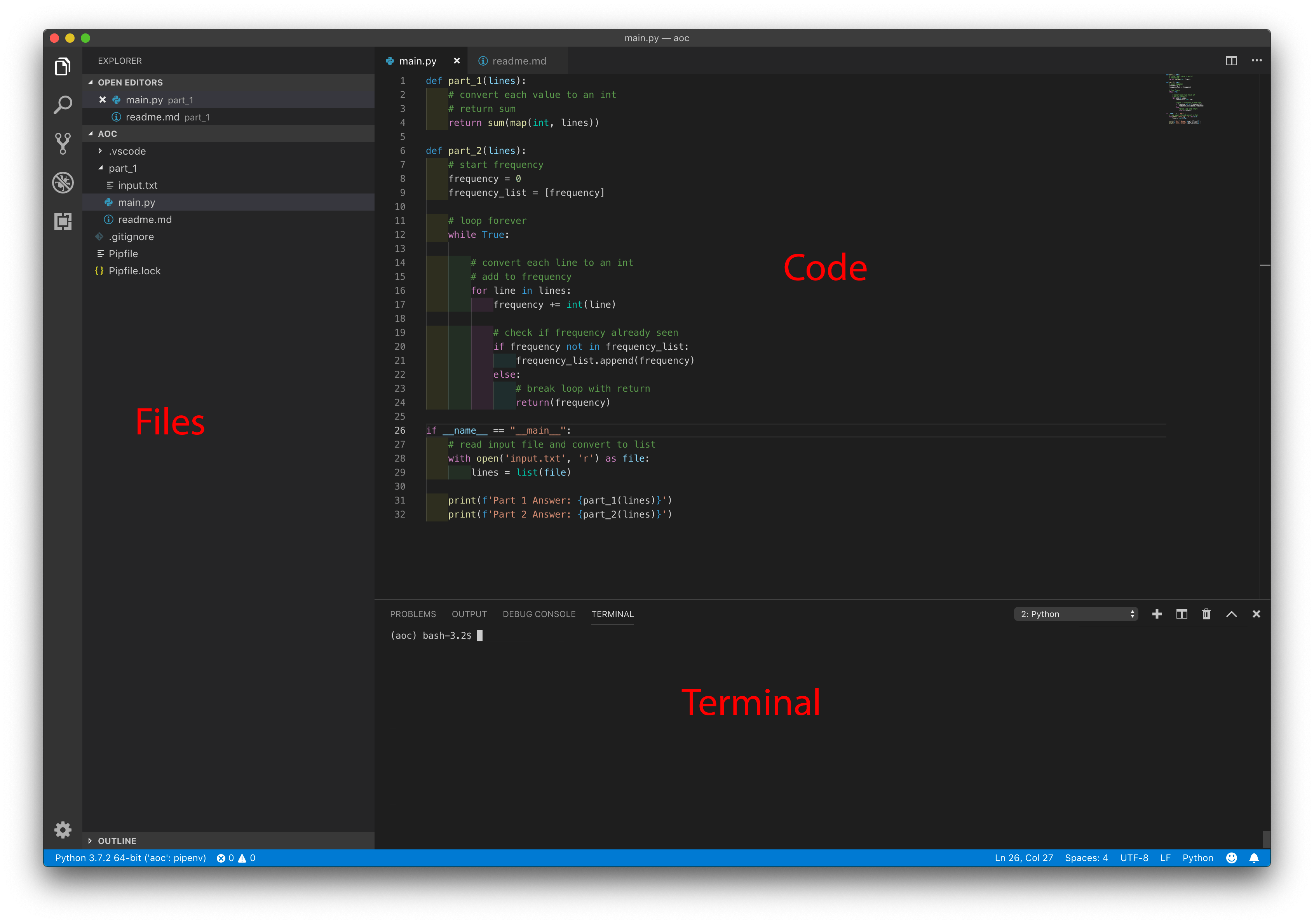Switch to the readme.md editor tab
Image resolution: width=1314 pixels, height=924 pixels.
coord(518,61)
